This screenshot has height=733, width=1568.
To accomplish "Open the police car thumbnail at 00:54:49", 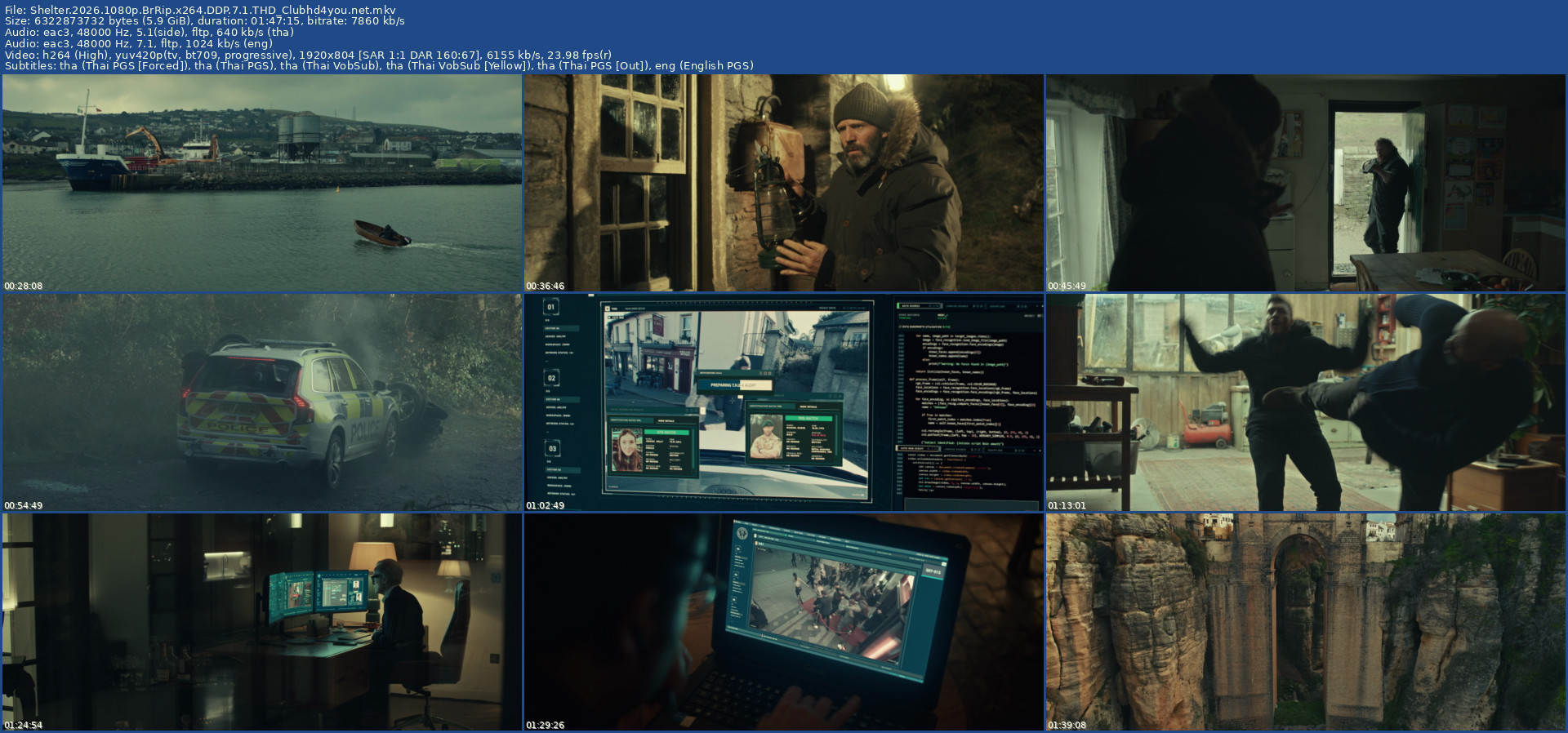I will (262, 402).
